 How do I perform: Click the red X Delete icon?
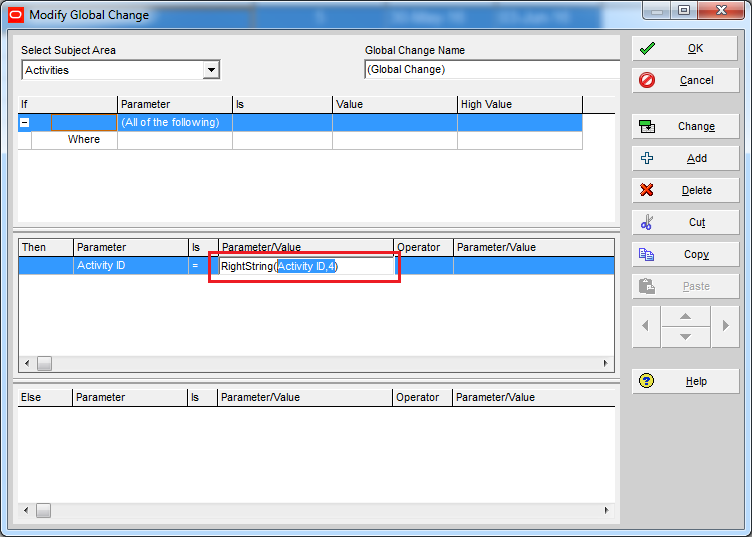(x=647, y=190)
